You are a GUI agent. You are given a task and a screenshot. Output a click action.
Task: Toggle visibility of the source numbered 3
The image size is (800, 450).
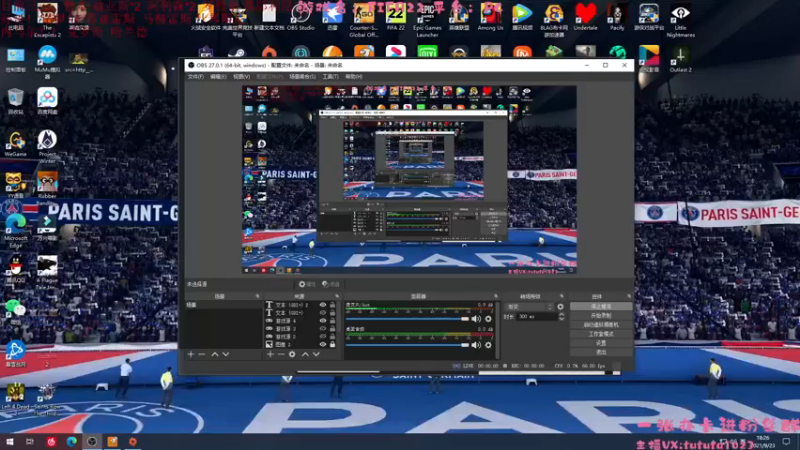click(322, 329)
